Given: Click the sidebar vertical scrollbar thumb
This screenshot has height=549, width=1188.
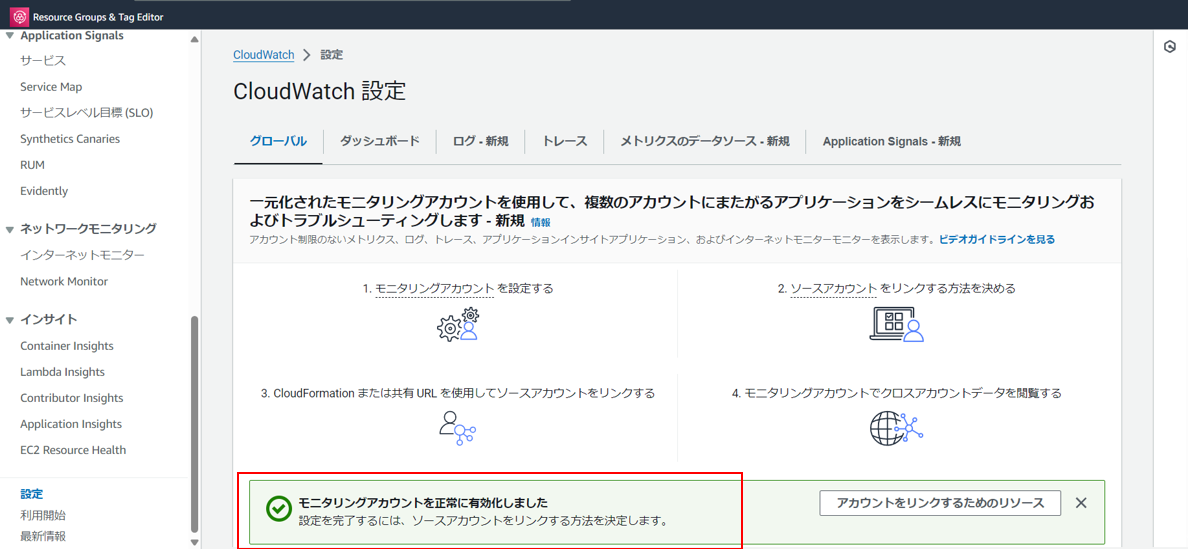Looking at the screenshot, I should [x=195, y=424].
